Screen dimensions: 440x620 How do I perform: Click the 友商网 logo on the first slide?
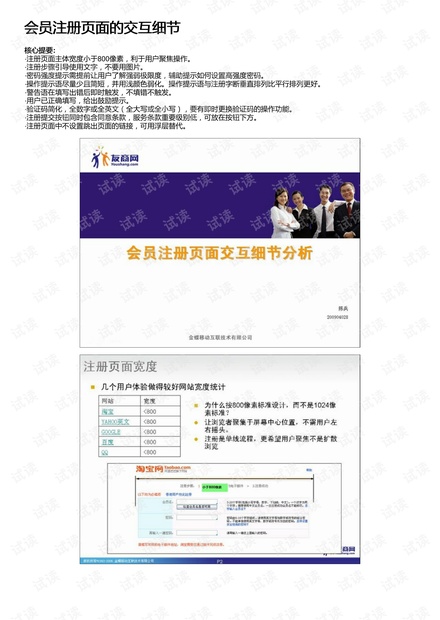pyautogui.click(x=115, y=158)
